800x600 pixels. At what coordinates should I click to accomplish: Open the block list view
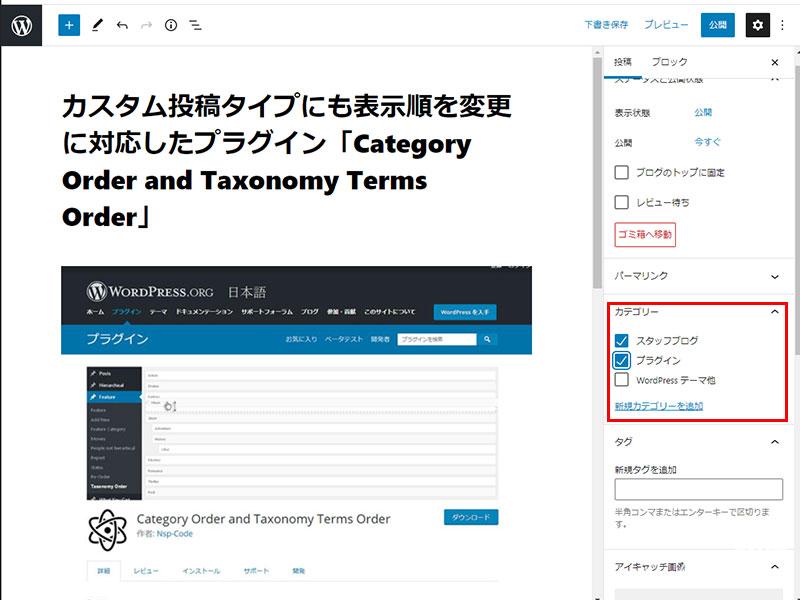(196, 25)
